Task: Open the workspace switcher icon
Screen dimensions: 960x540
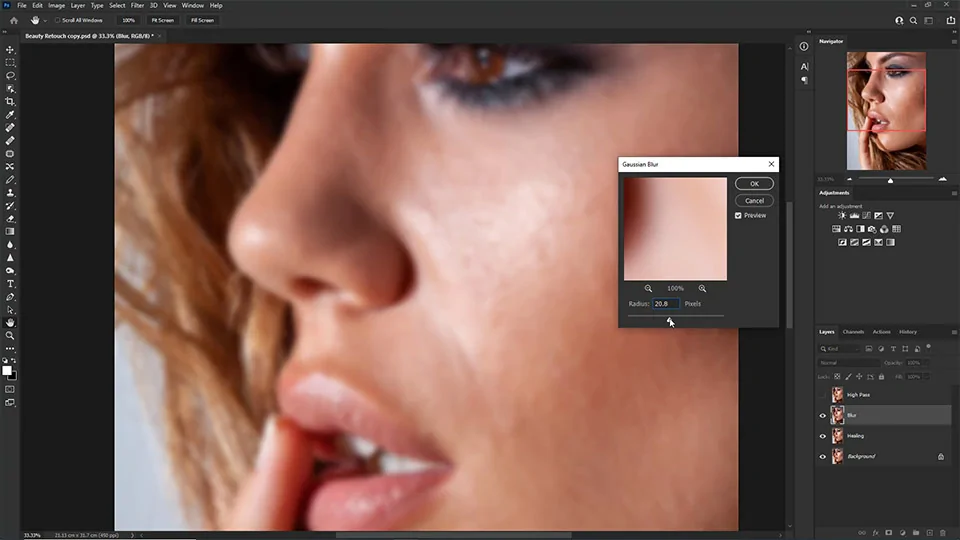Action: click(929, 20)
